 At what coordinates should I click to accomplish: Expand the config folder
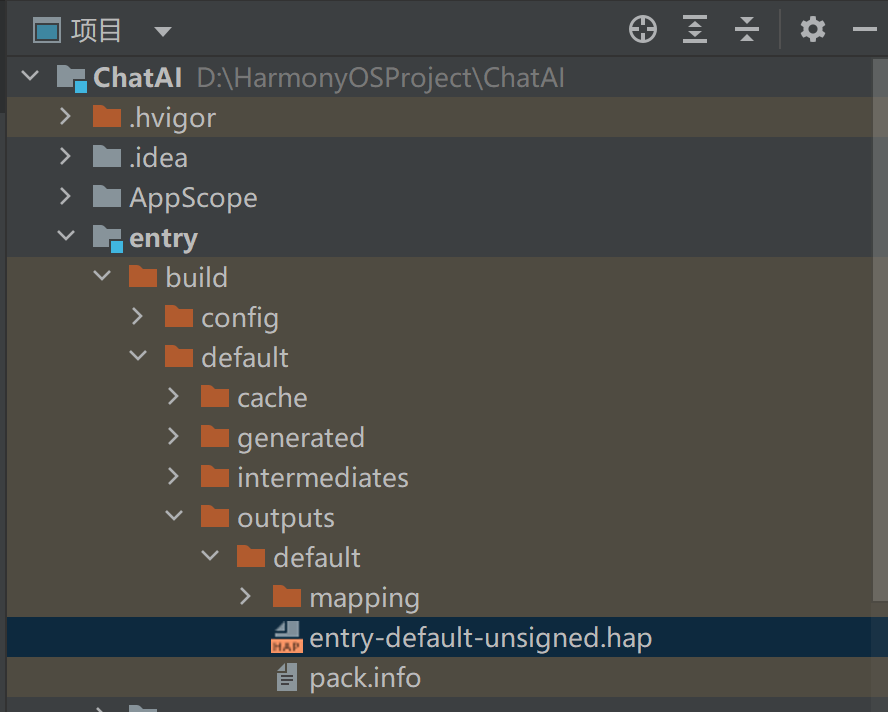138,317
